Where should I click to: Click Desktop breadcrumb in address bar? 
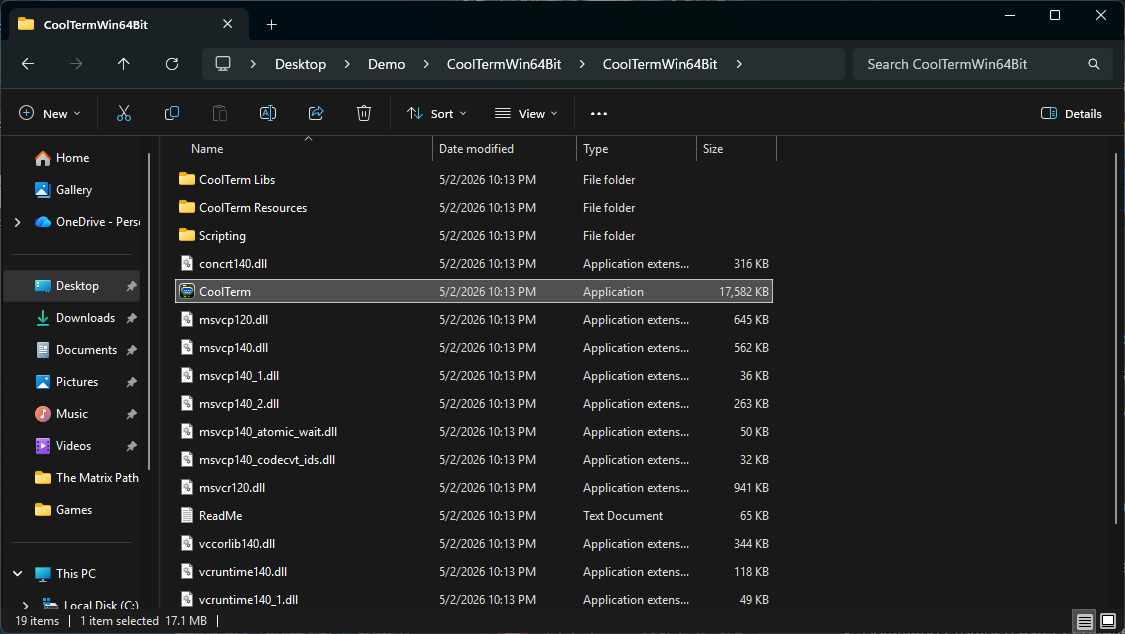301,64
